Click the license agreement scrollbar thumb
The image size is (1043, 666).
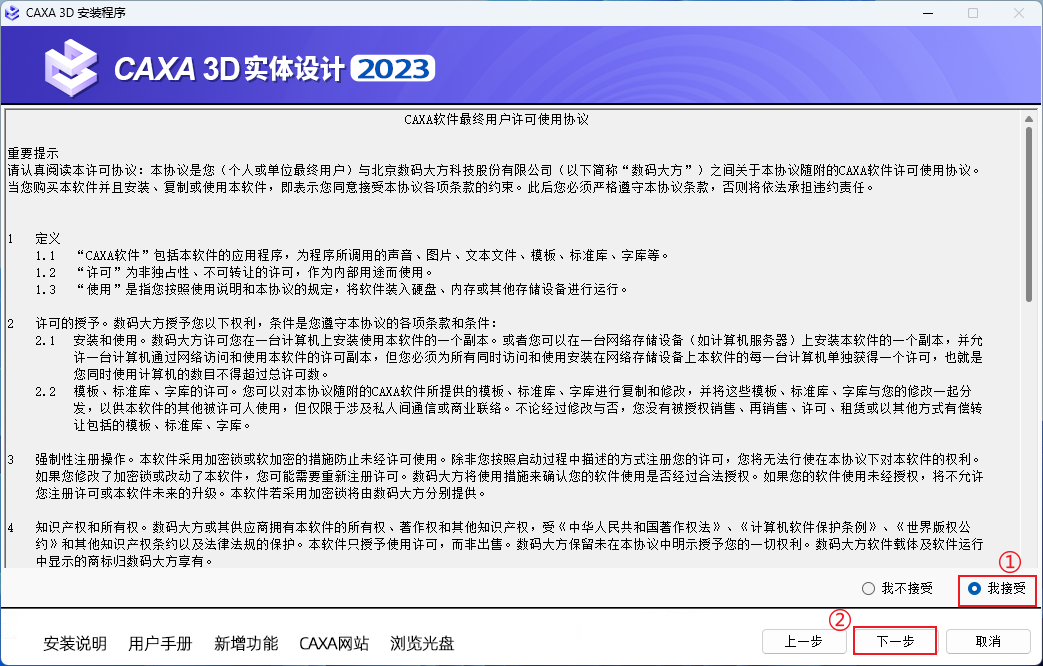coord(1029,213)
